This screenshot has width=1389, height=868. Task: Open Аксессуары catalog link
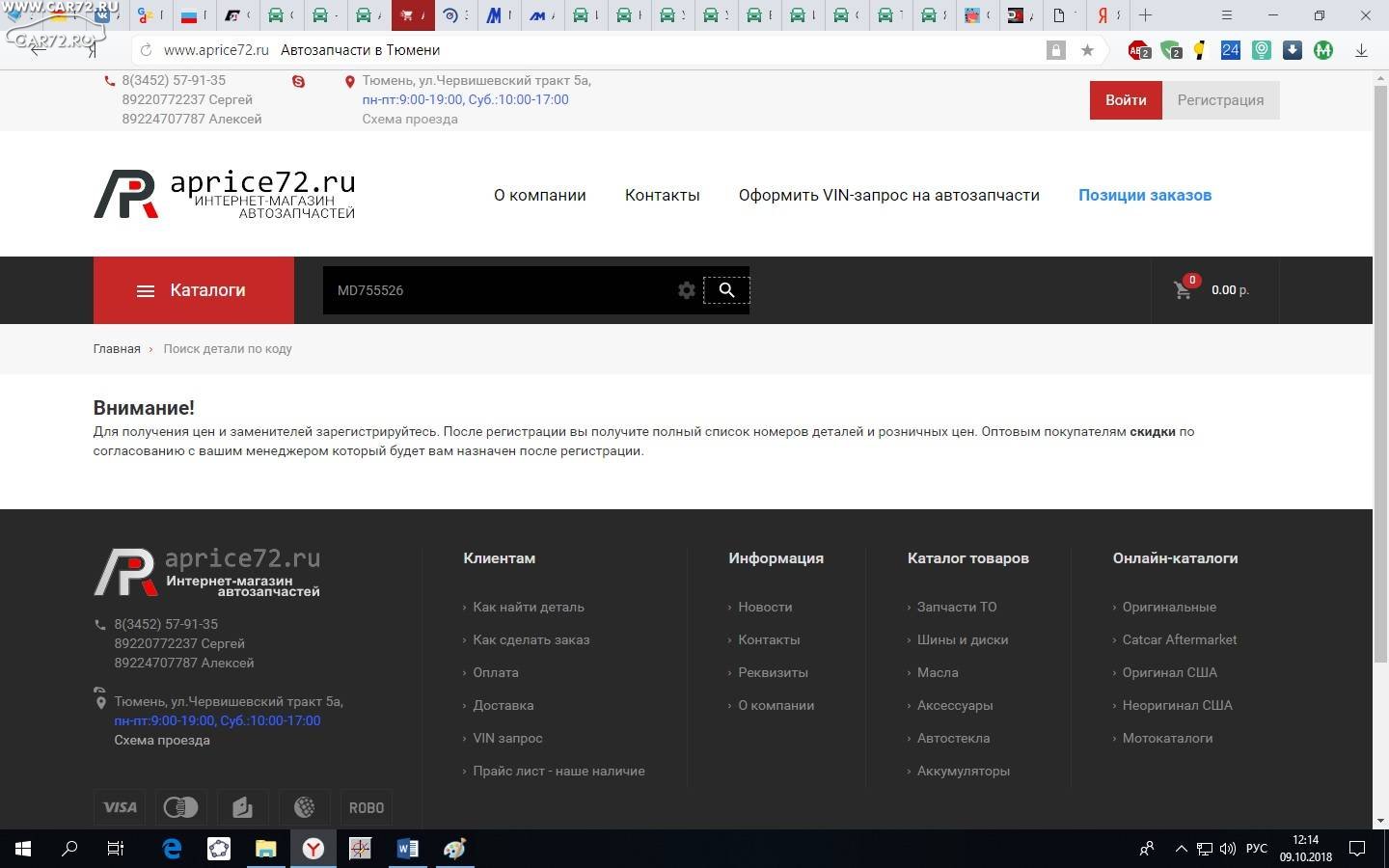click(955, 705)
